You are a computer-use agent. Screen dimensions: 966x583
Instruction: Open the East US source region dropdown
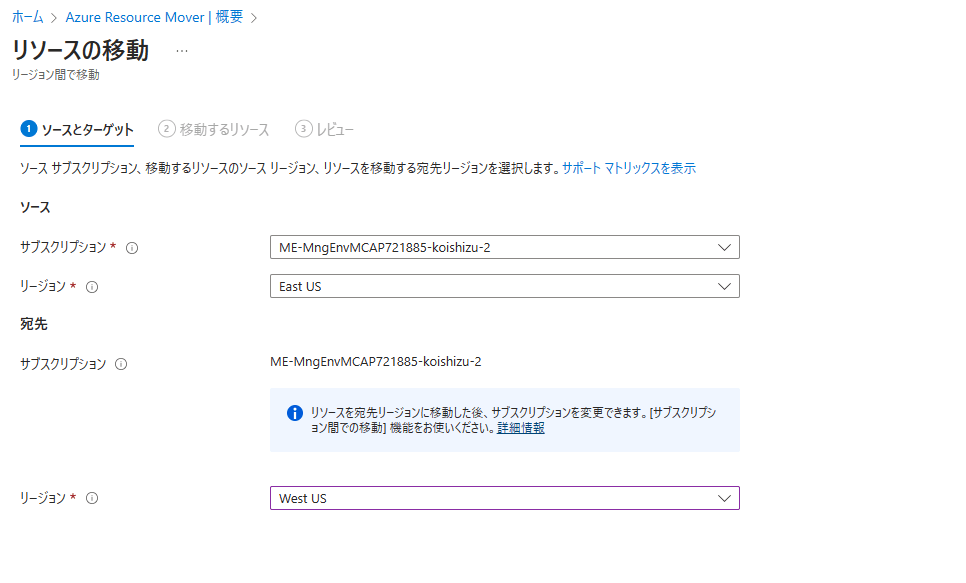(x=505, y=286)
